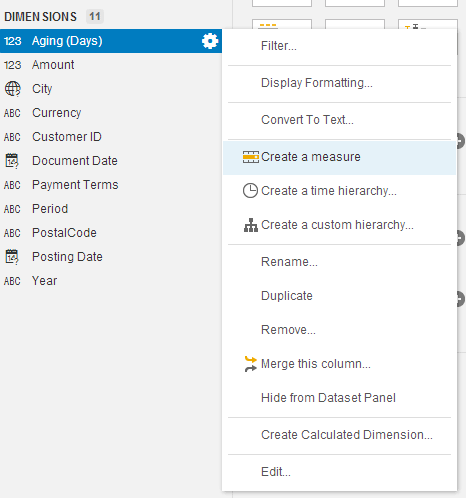Click the calendar icon for Posting Date
466x498 pixels.
(x=12, y=257)
